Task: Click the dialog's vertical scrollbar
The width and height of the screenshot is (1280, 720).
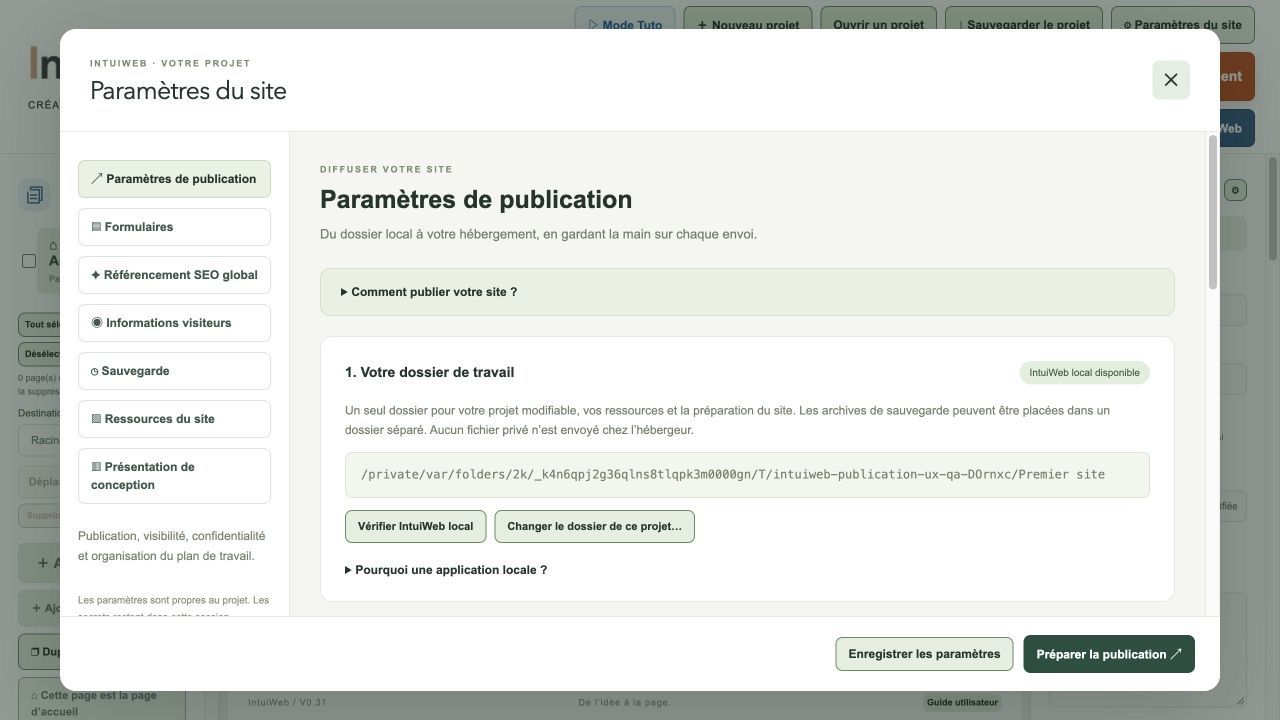Action: coord(1213,213)
